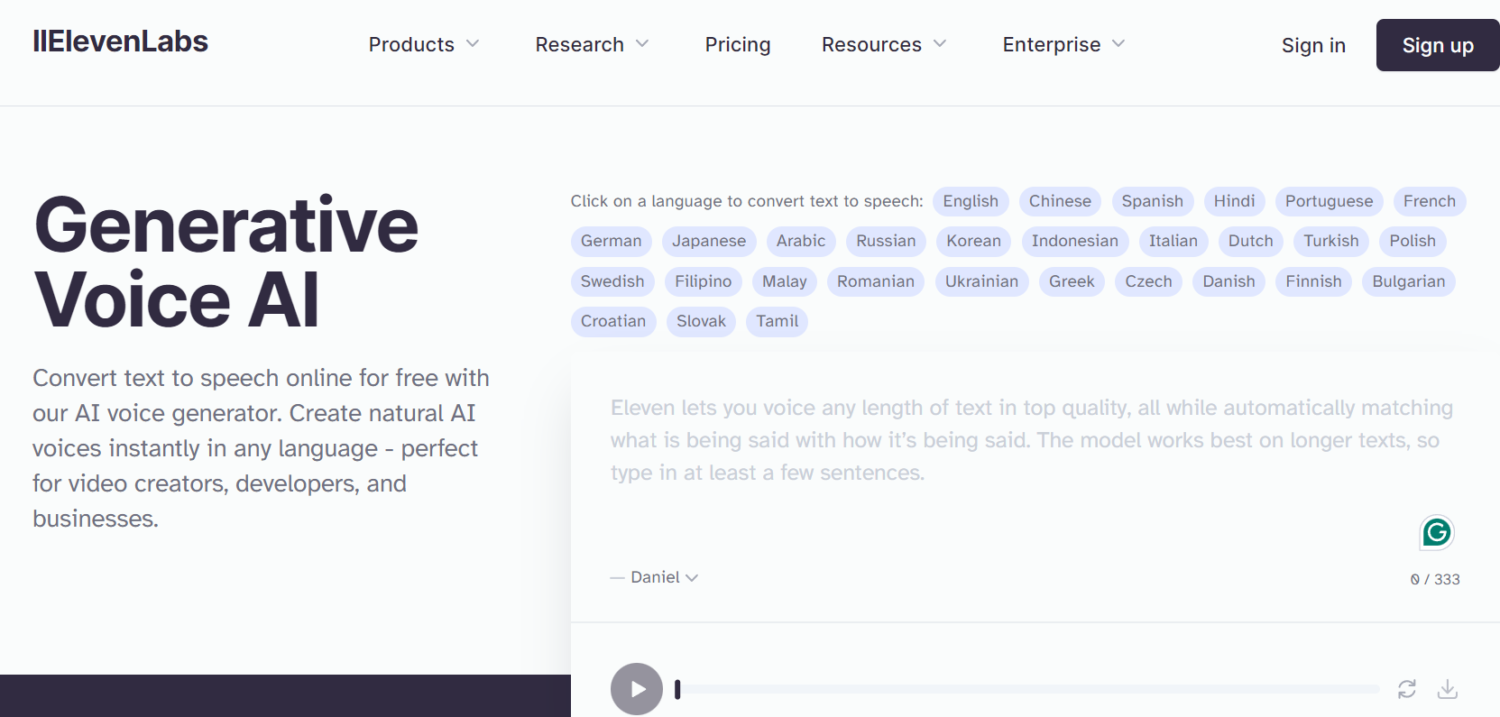Click the regenerate speech icon
Viewport: 1500px width, 717px height.
click(1407, 688)
